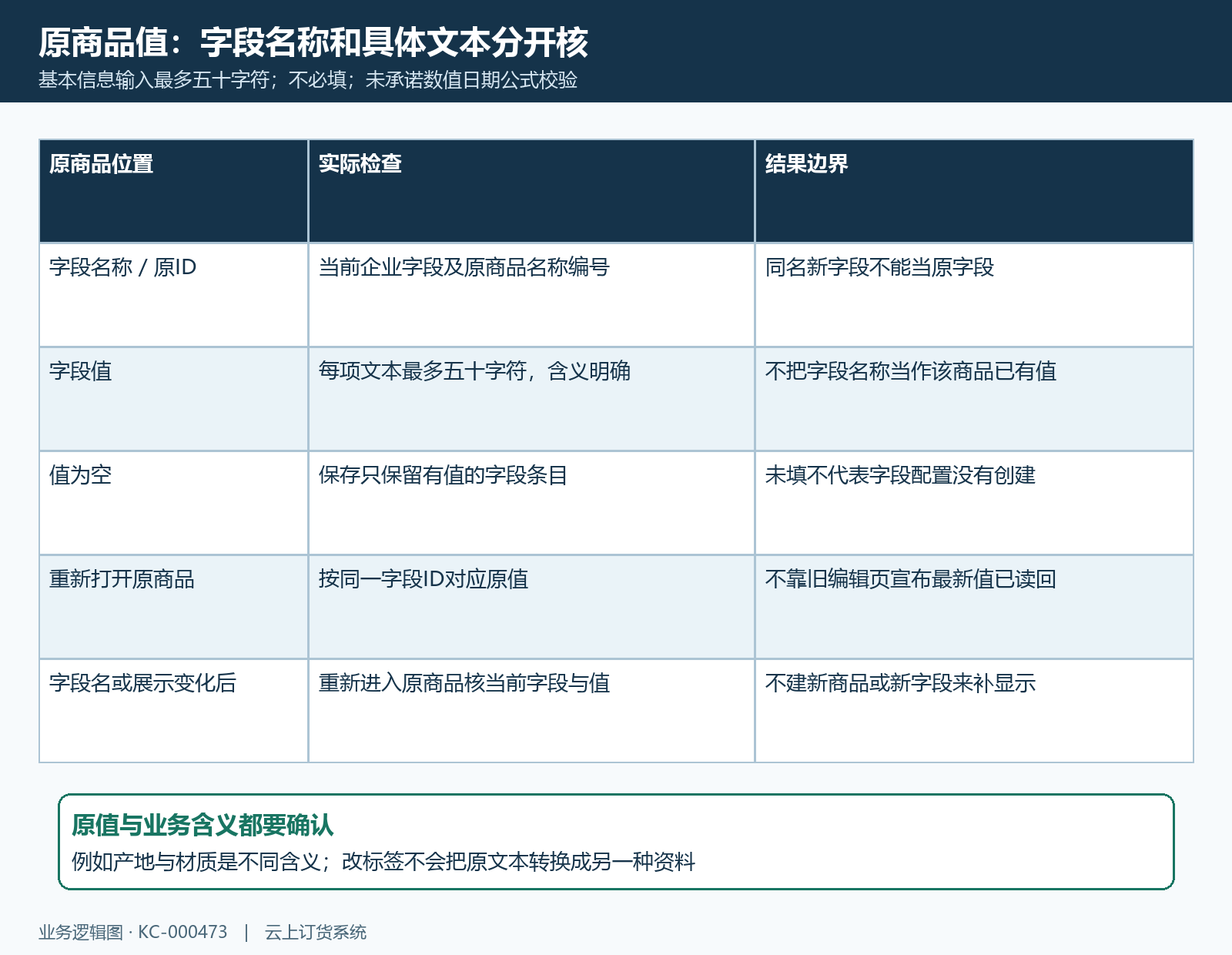Click the cell 不把字段名称当作该商品已有值
This screenshot has width=1232, height=955.
pyautogui.click(x=974, y=399)
